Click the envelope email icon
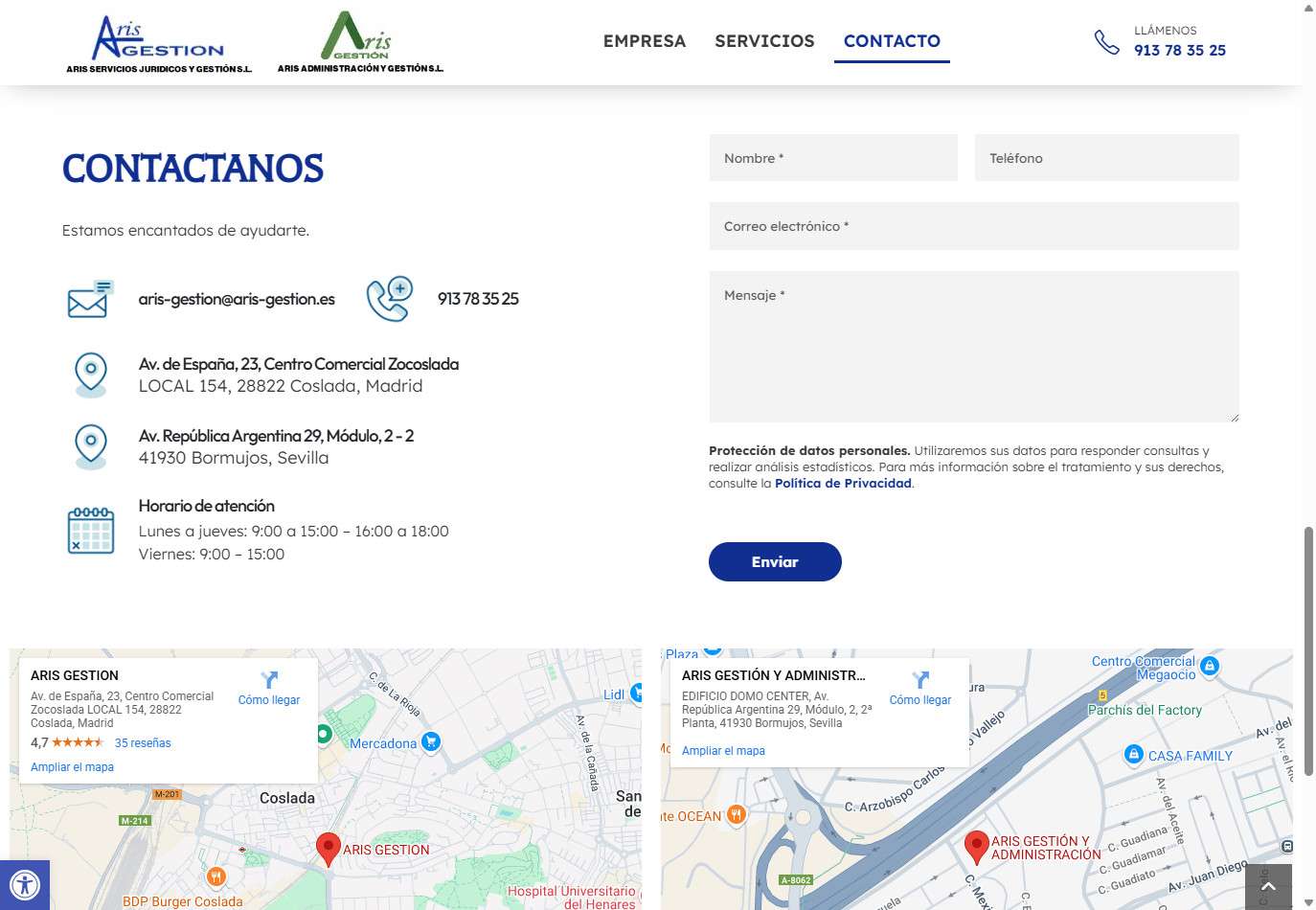1316x910 pixels. 89,300
